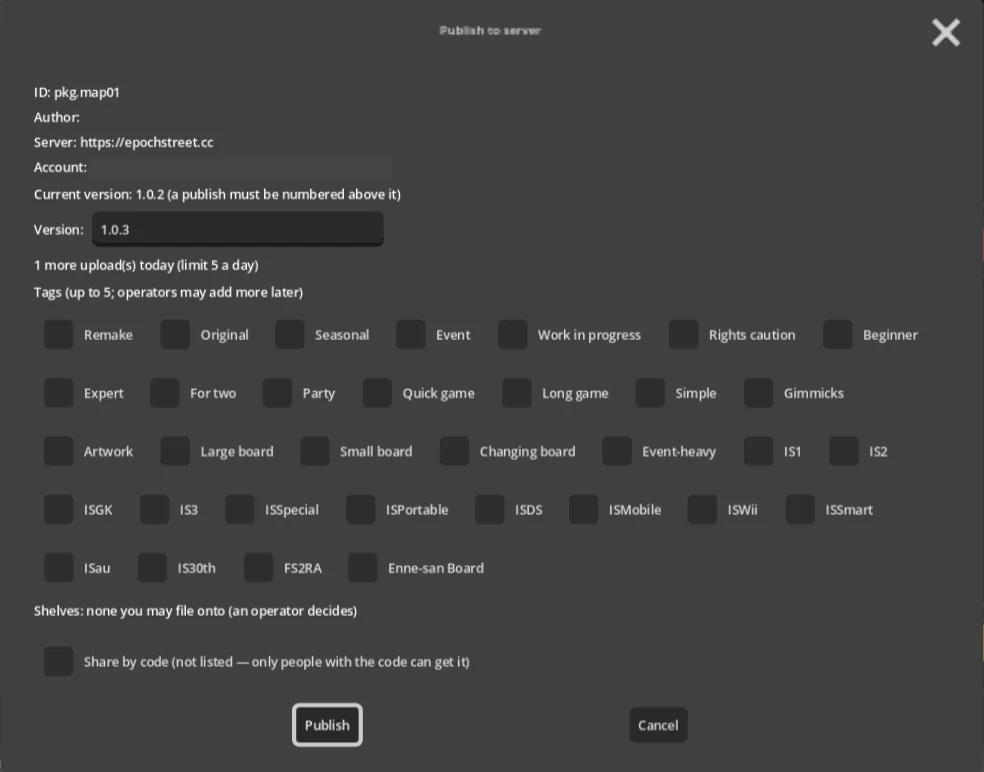984x772 pixels.
Task: Tick the IS3 tag checkbox
Action: 154,510
